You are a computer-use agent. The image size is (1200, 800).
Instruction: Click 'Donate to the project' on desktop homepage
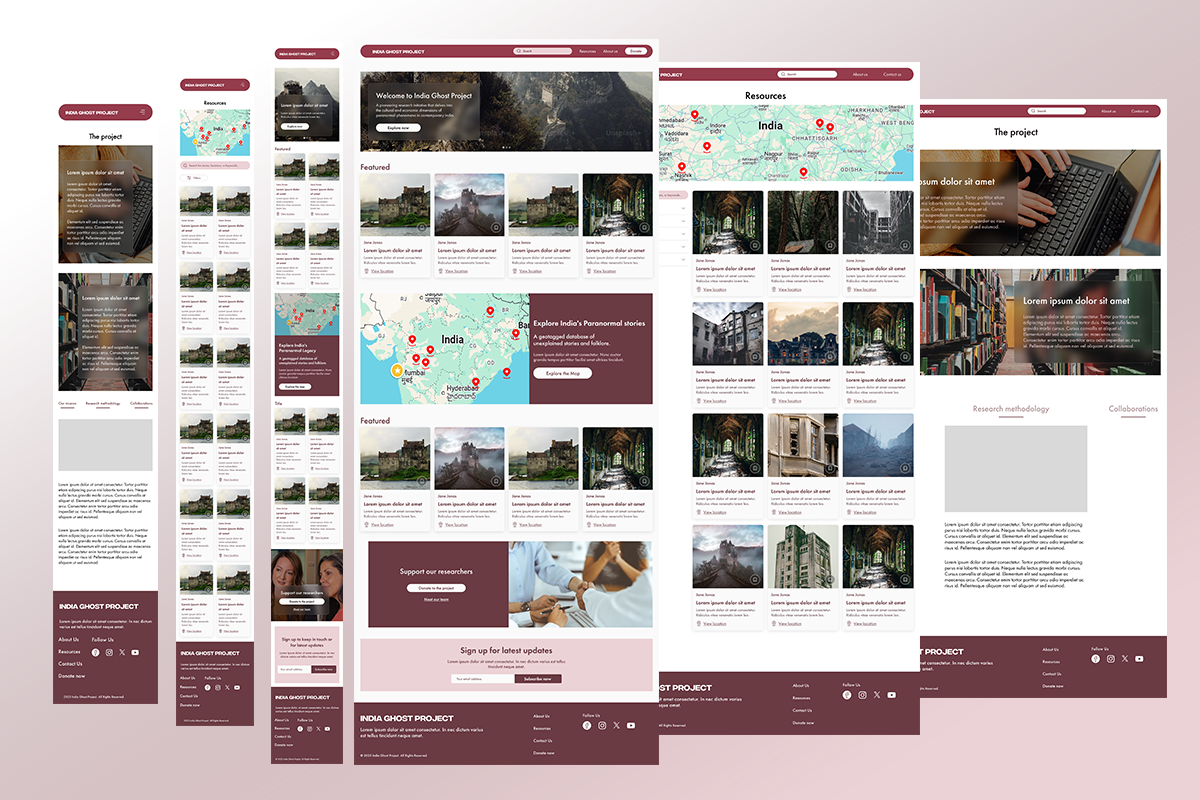436,588
